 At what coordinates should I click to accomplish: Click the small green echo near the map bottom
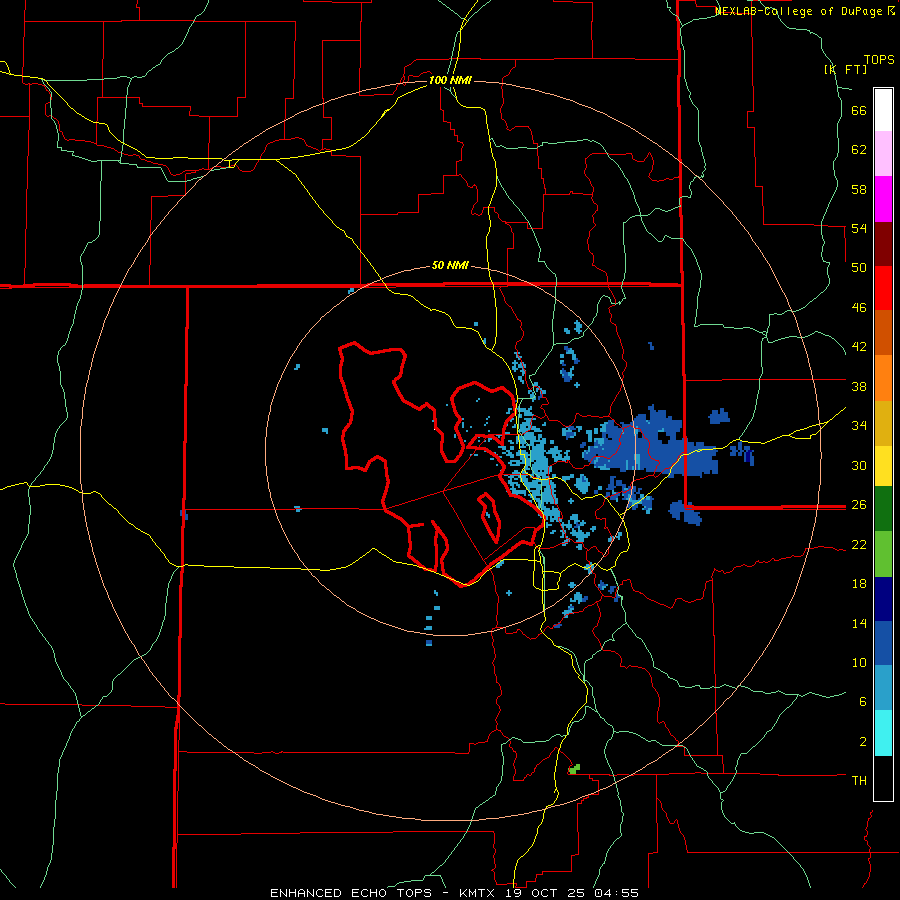pos(574,769)
